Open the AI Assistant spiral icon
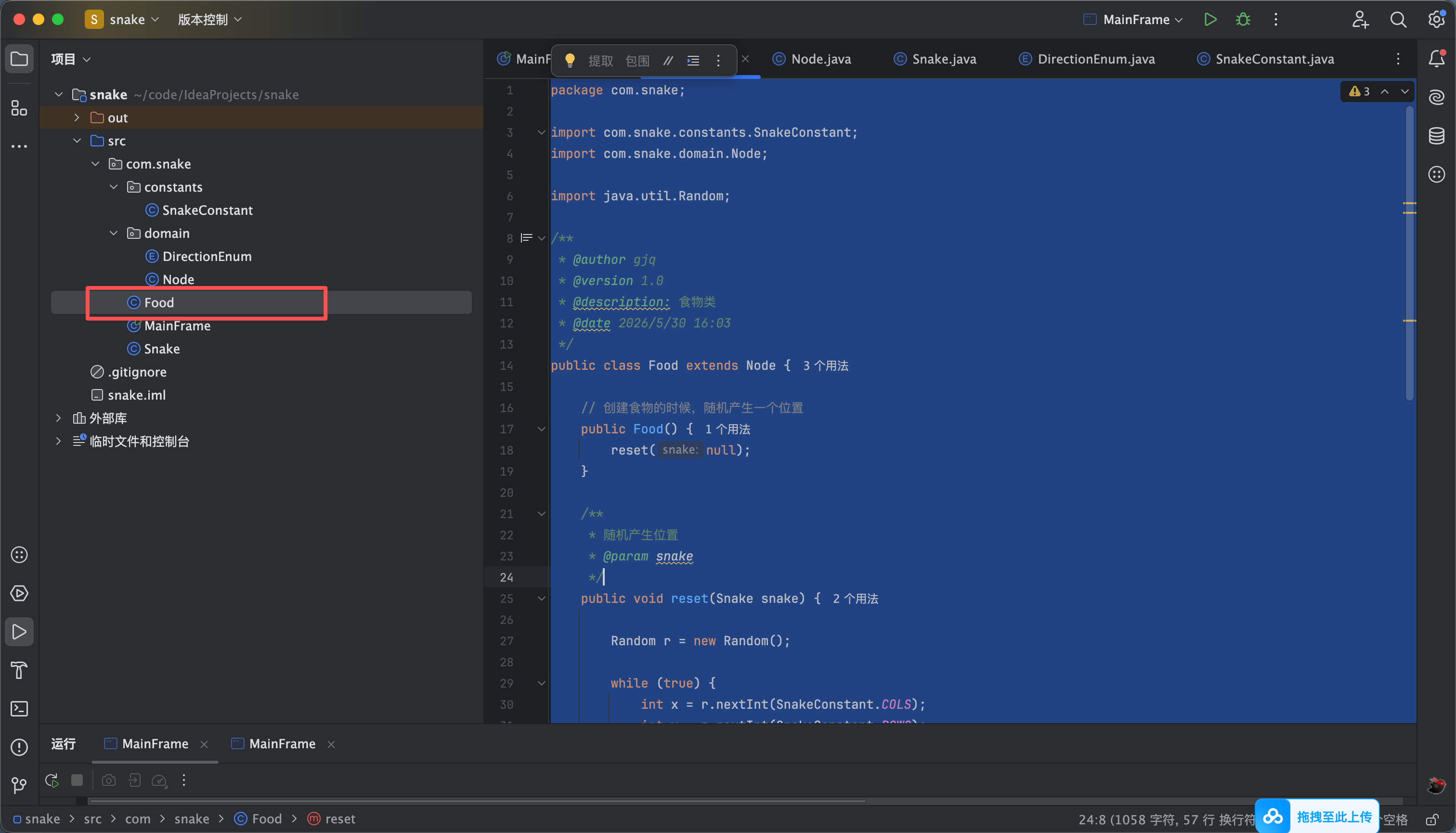 click(1437, 97)
